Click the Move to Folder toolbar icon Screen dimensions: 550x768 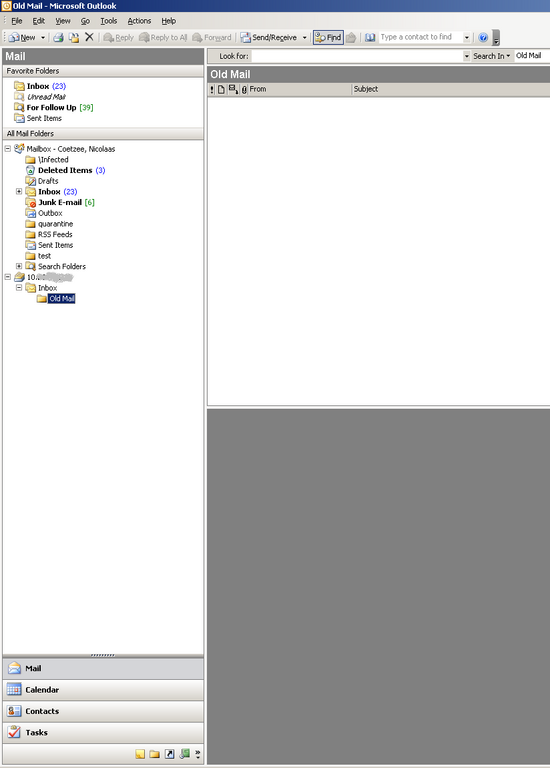(x=74, y=37)
